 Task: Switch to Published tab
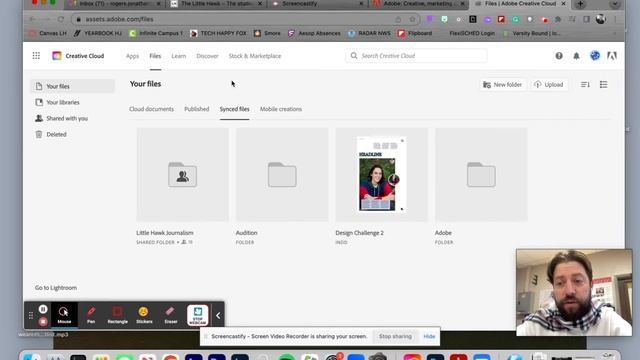pyautogui.click(x=197, y=109)
